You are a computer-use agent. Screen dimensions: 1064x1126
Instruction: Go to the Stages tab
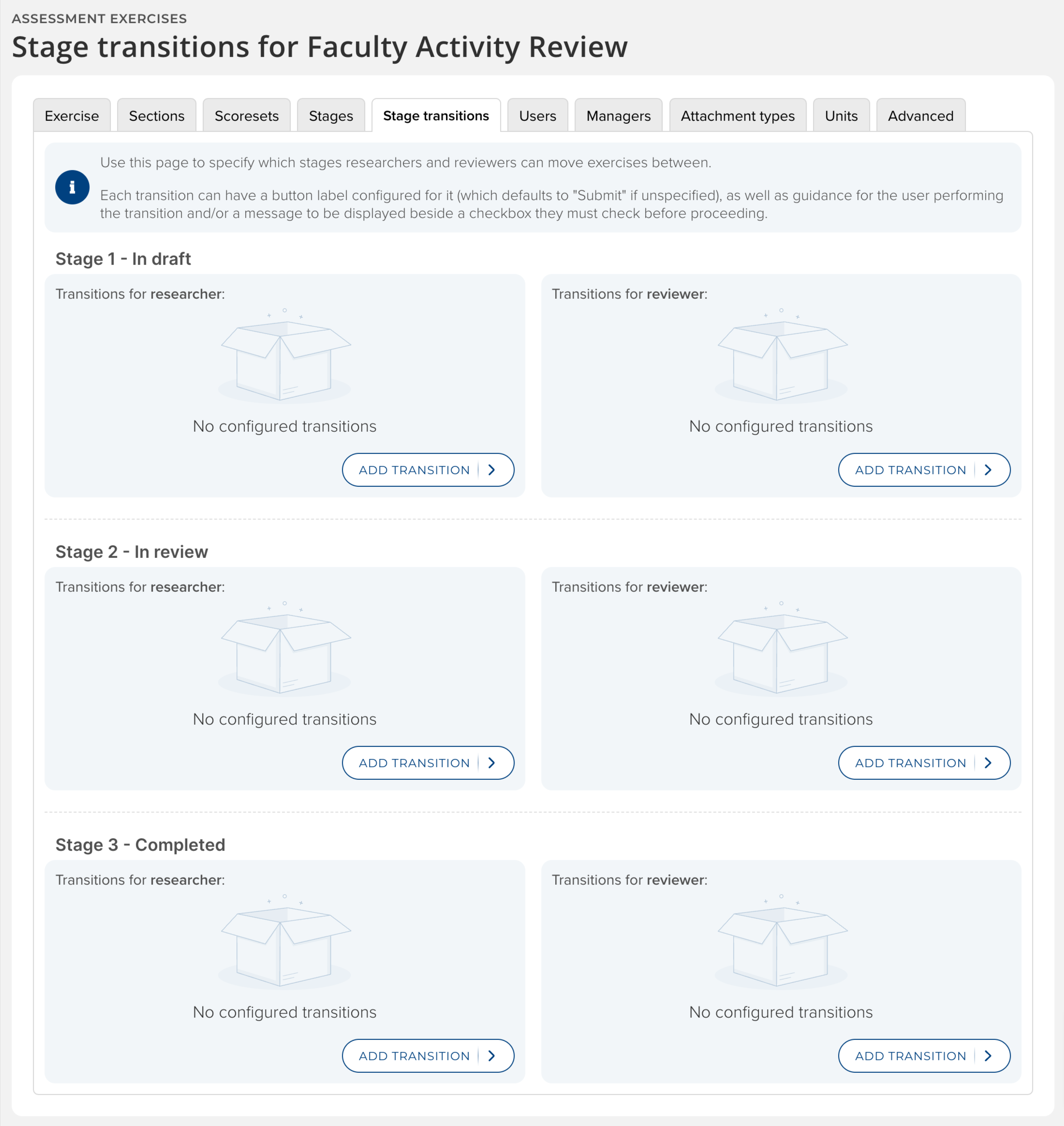(x=331, y=116)
